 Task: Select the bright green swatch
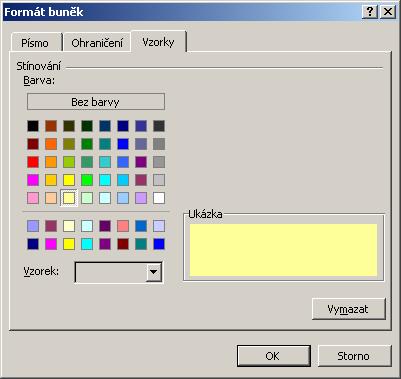pyautogui.click(x=87, y=180)
